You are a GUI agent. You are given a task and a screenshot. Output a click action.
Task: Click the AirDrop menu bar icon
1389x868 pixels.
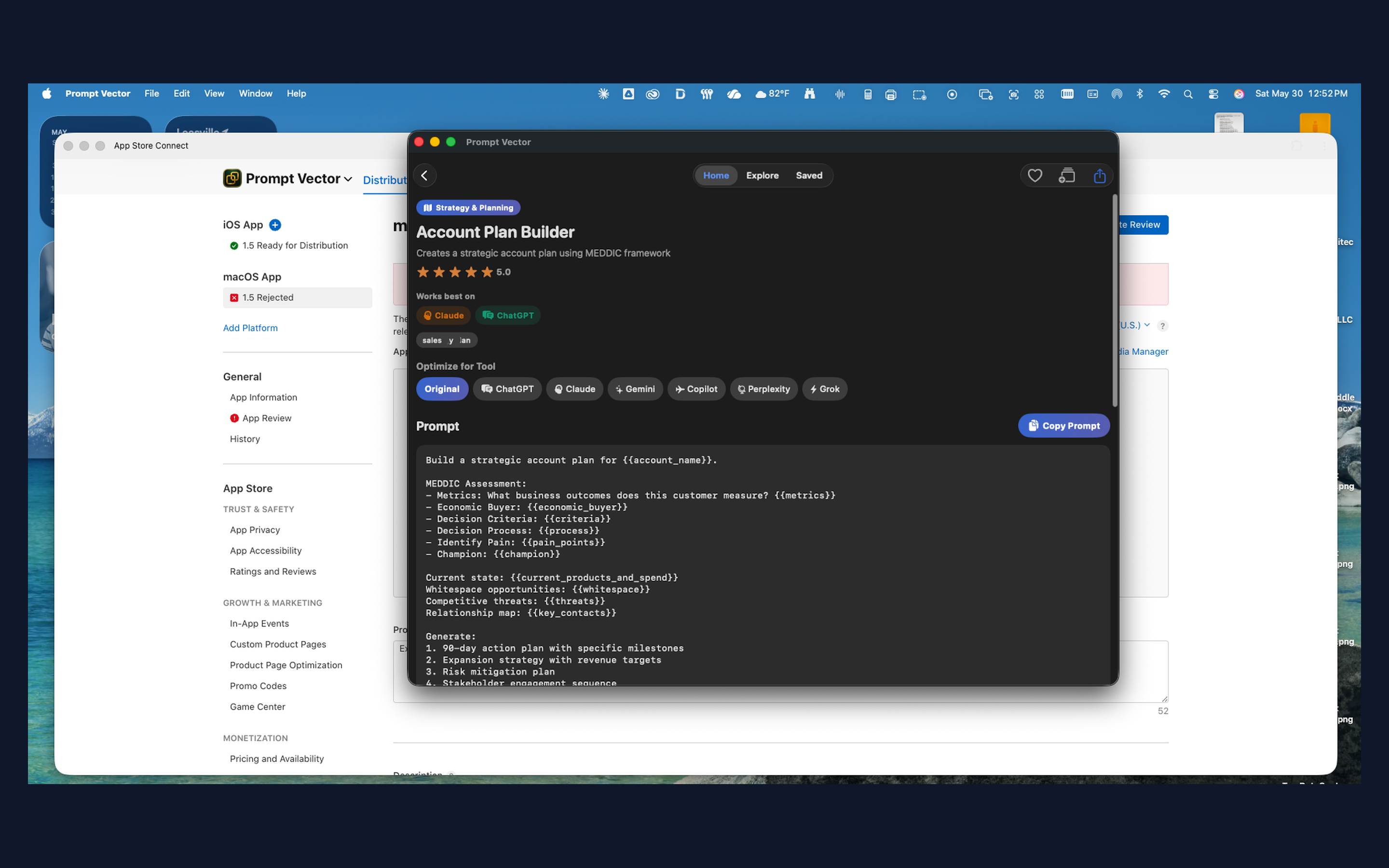click(x=1117, y=94)
